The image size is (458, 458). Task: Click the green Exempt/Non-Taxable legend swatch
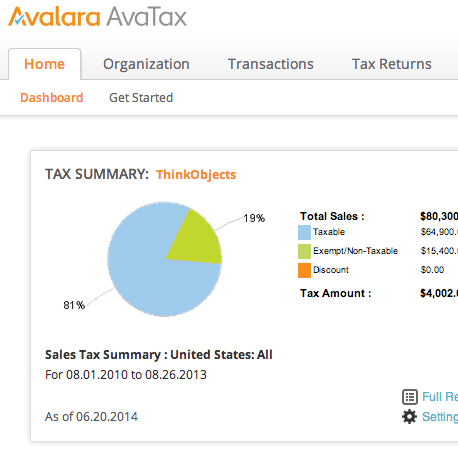304,251
